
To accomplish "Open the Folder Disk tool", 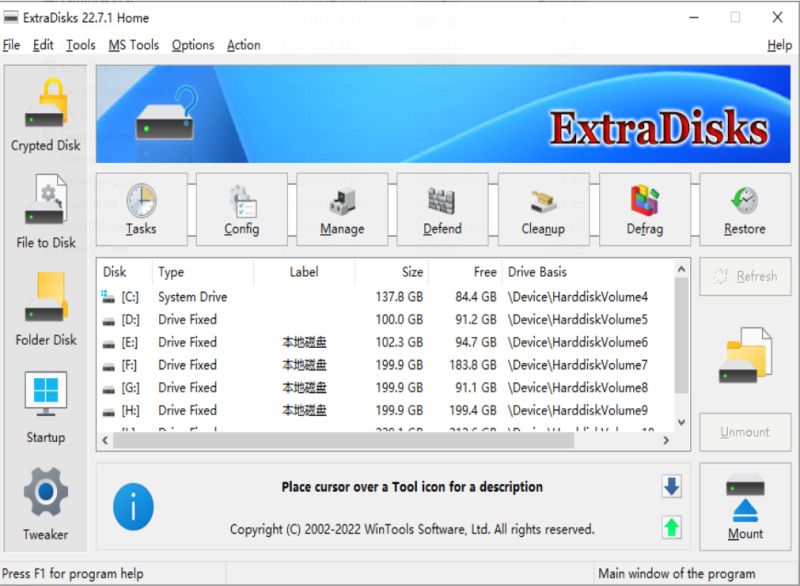I will click(x=45, y=310).
